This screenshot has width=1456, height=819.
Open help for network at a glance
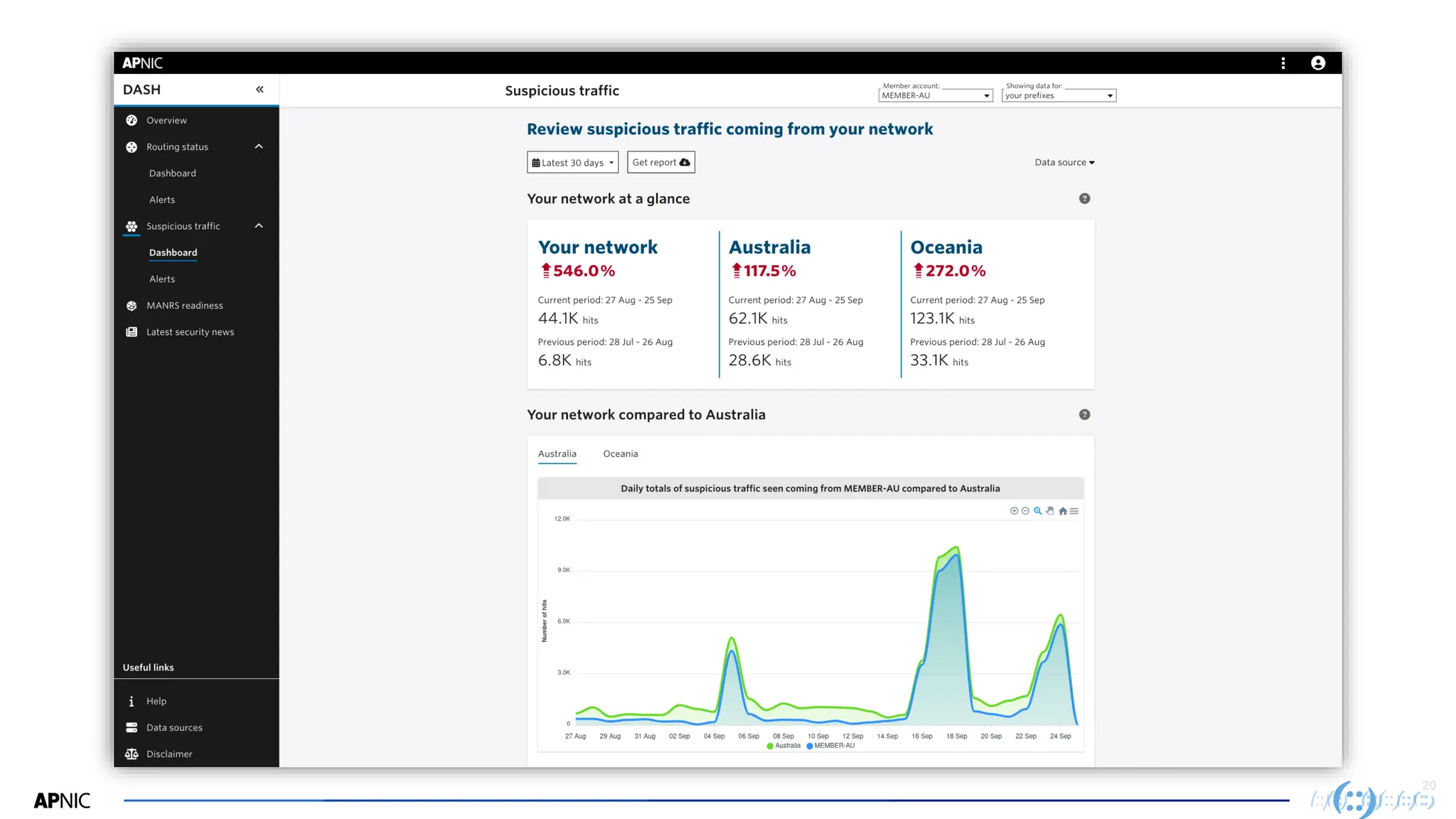click(x=1084, y=199)
